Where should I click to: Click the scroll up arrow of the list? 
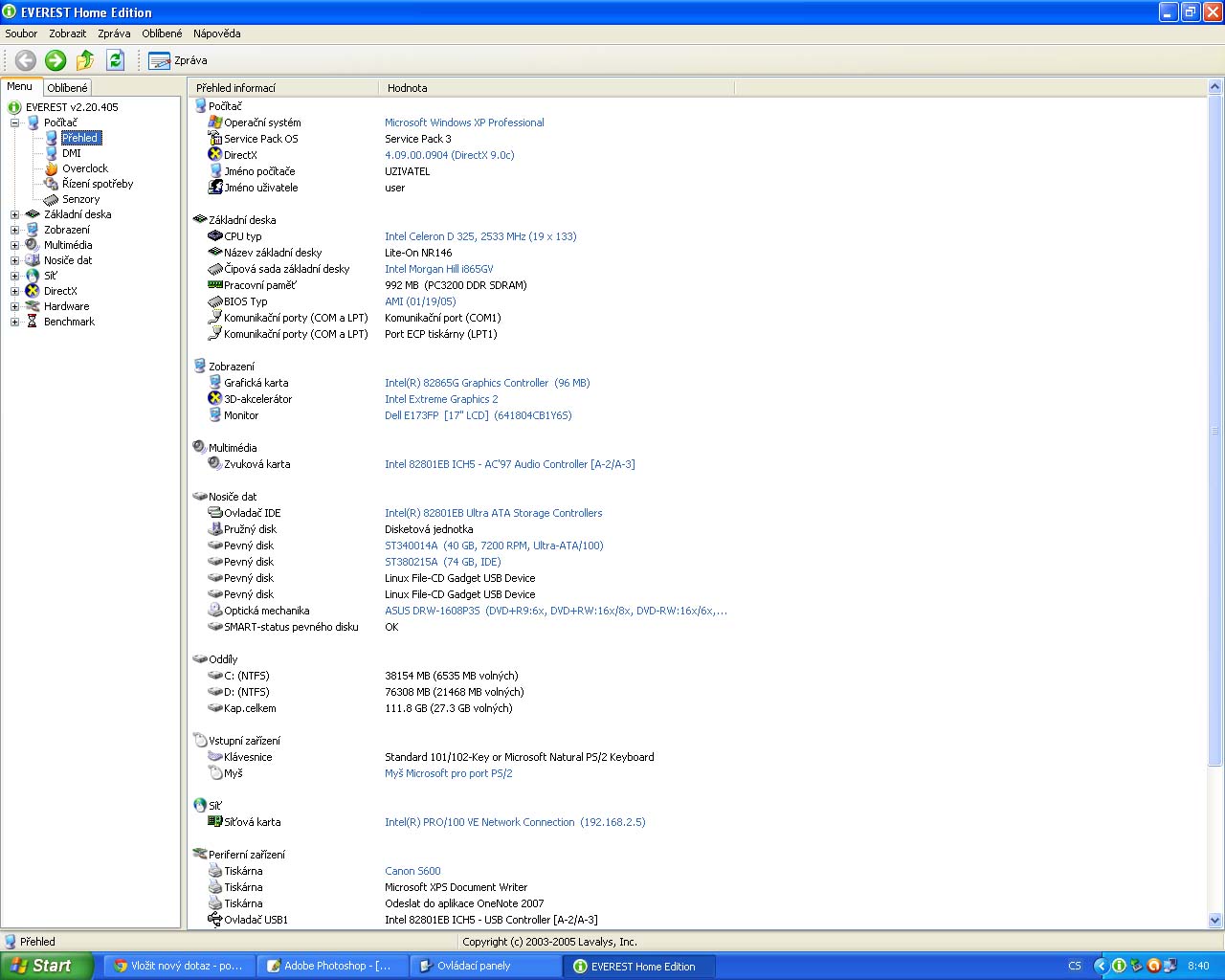pyautogui.click(x=1215, y=87)
